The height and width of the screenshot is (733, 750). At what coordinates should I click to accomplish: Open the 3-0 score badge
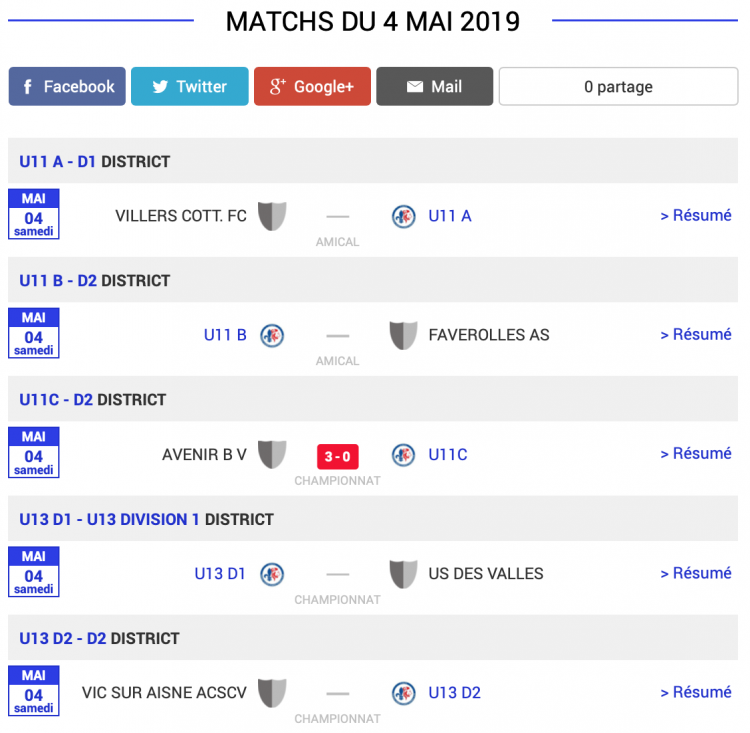(337, 457)
